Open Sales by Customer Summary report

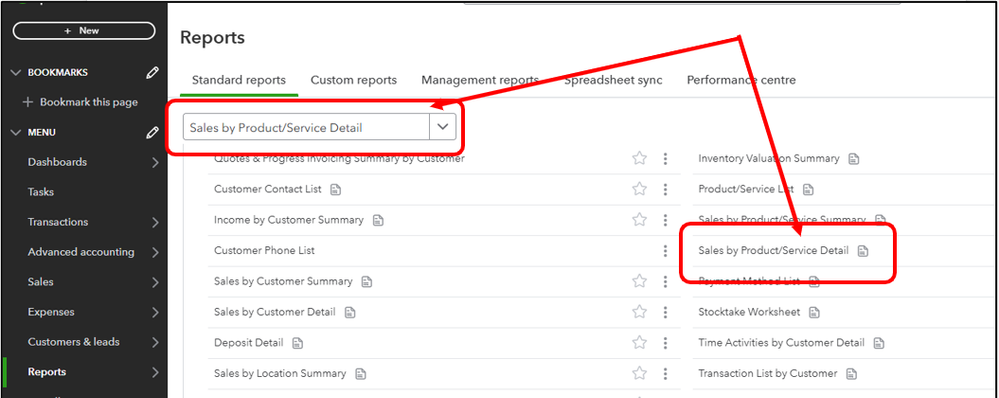(283, 281)
